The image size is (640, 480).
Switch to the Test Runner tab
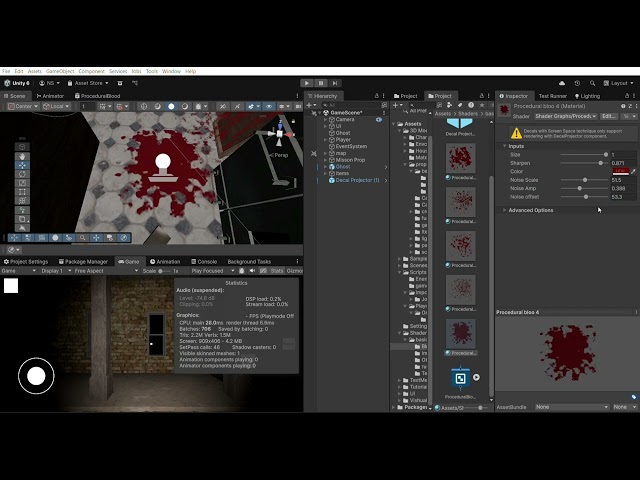(x=552, y=96)
